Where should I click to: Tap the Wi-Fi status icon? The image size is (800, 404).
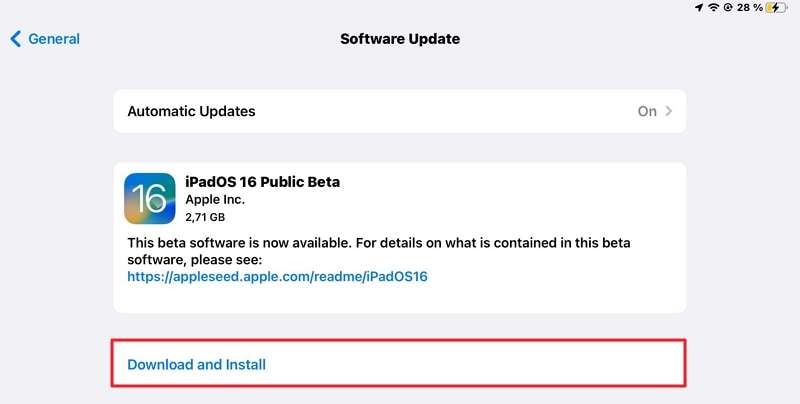[x=714, y=7]
